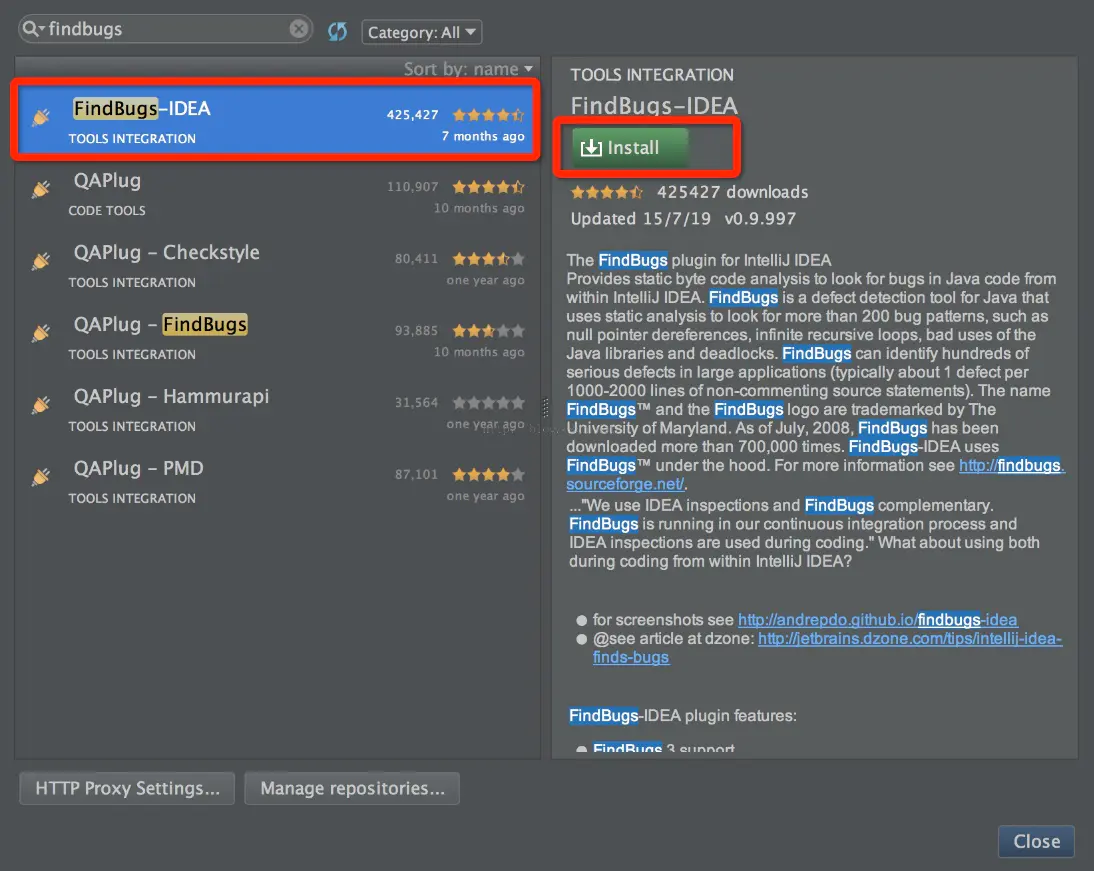This screenshot has height=871, width=1094.
Task: Clear the findbugs search text
Action: pos(299,29)
